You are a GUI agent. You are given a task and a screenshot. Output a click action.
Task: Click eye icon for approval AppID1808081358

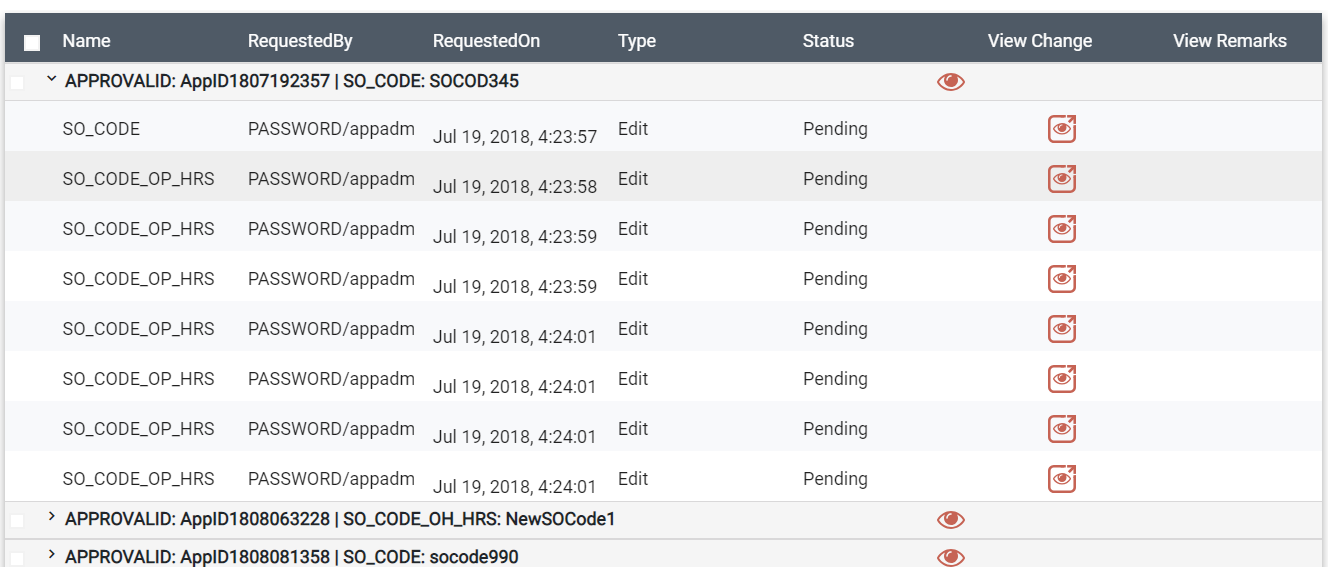click(951, 557)
